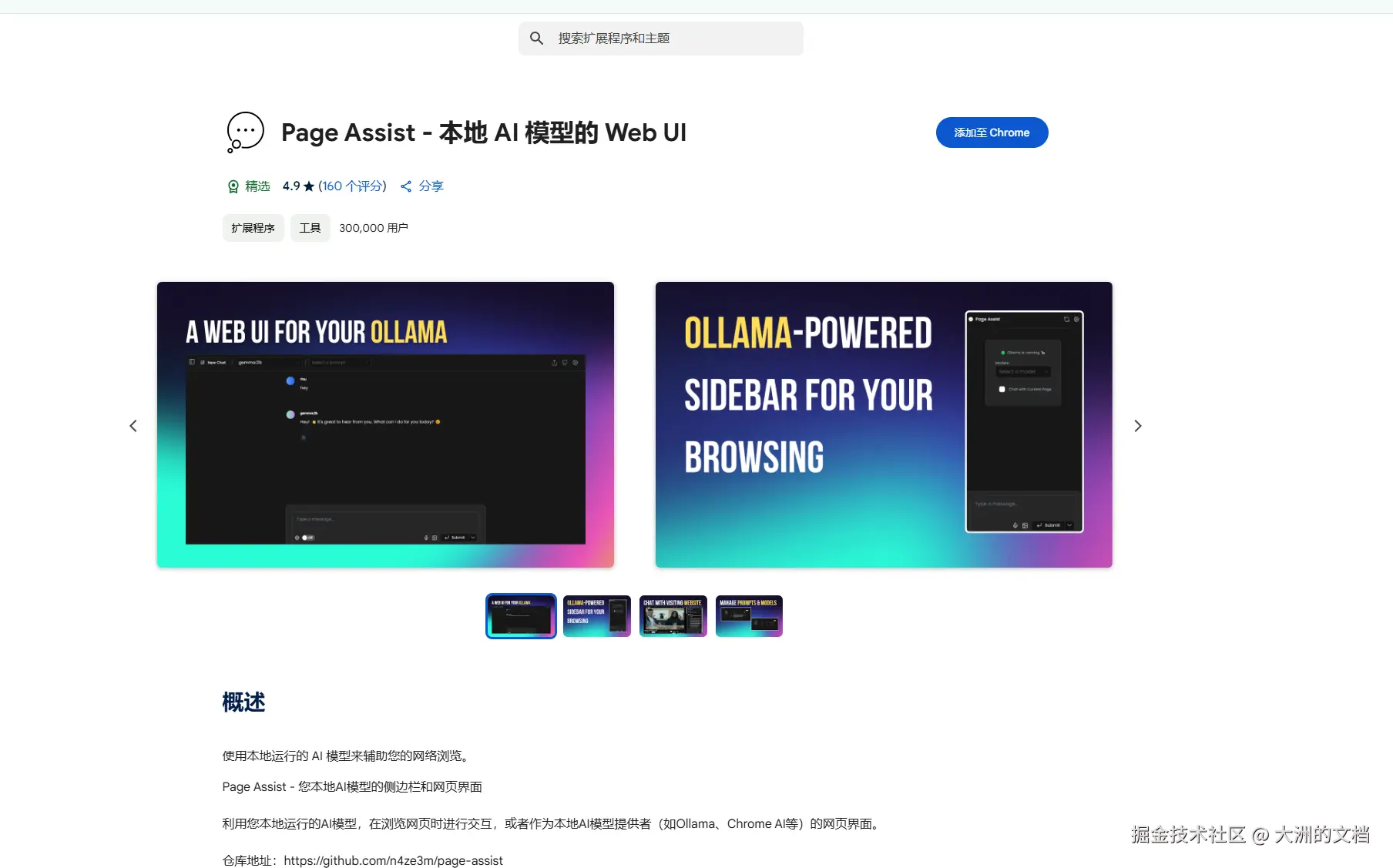
Task: Click the 分享 share link
Action: [x=431, y=186]
